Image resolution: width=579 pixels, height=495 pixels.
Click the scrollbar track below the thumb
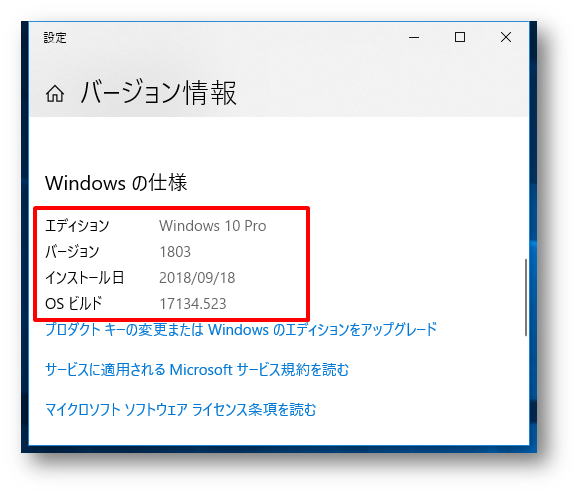(525, 388)
